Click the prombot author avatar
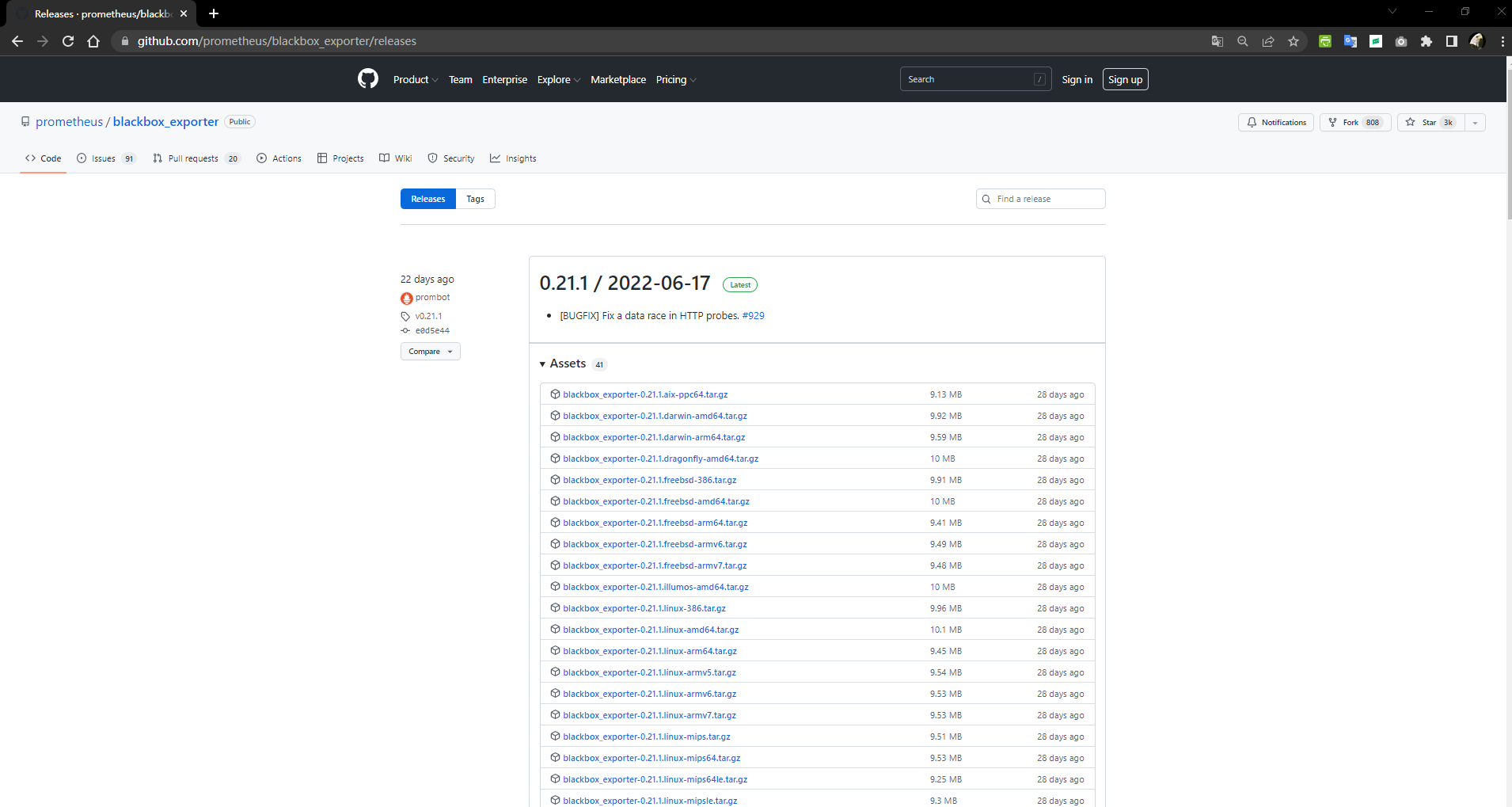This screenshot has width=1512, height=807. (x=406, y=298)
